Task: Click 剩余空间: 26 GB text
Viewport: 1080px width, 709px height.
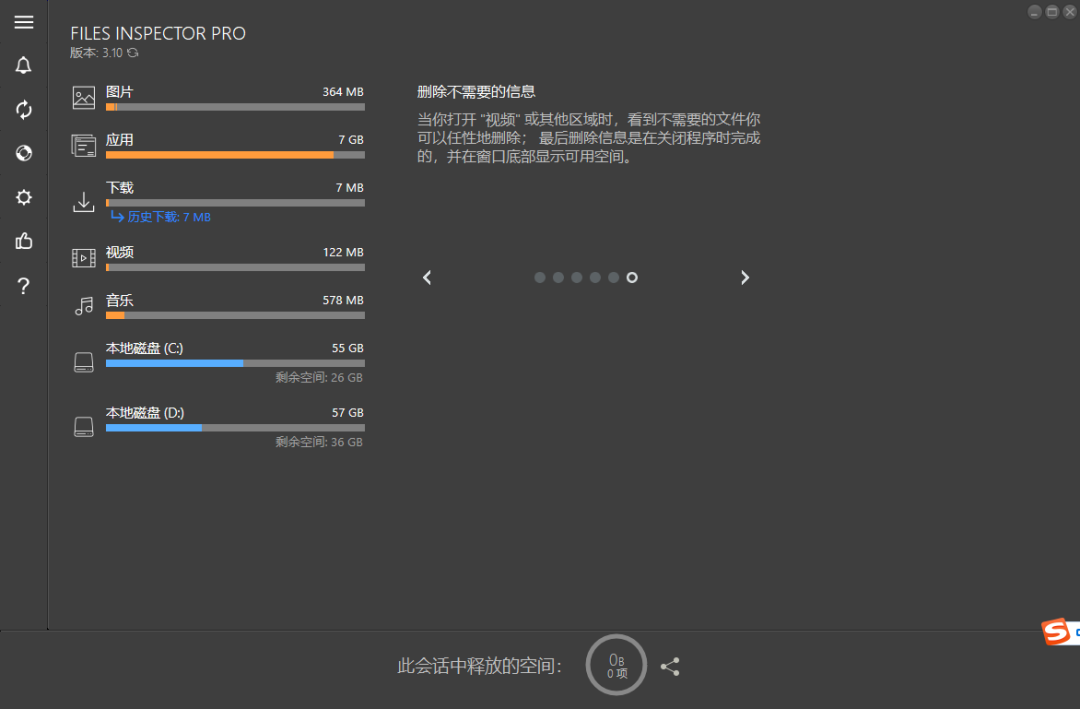Action: [x=319, y=378]
